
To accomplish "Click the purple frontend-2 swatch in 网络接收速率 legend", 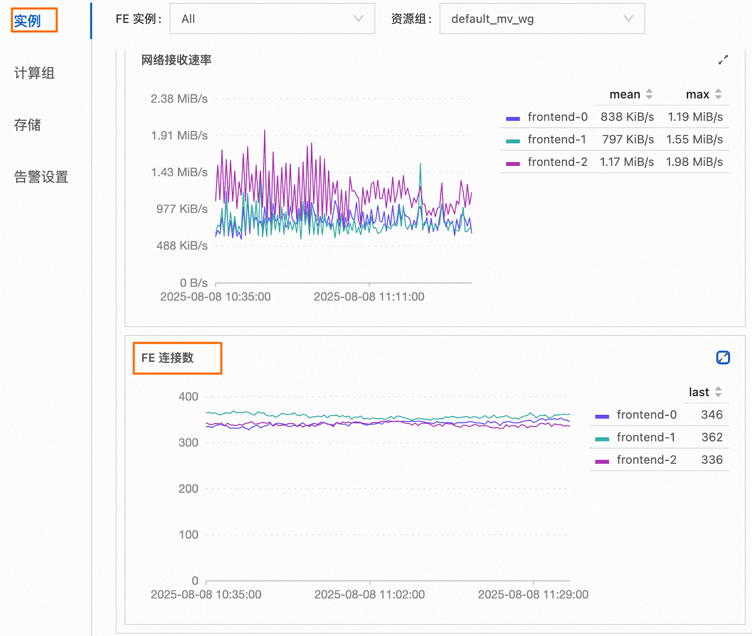I will pos(513,164).
